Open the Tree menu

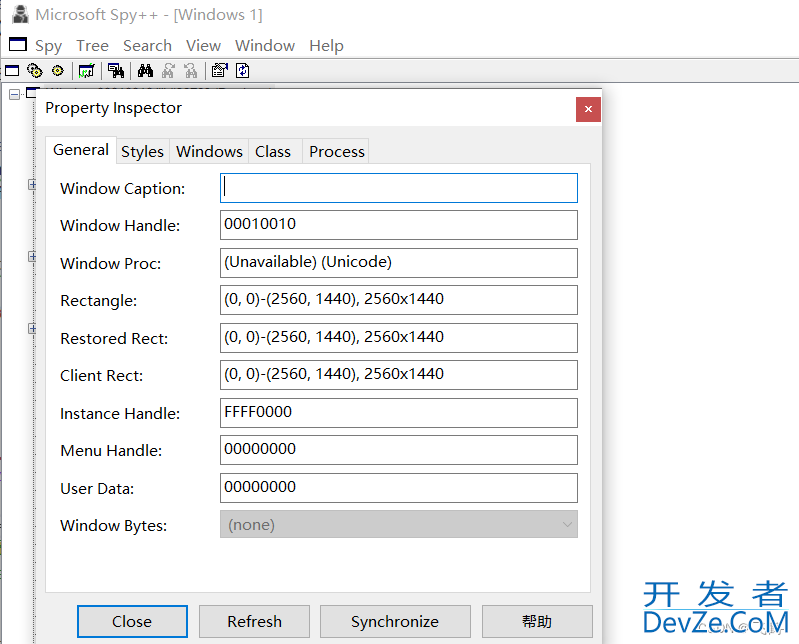point(92,46)
